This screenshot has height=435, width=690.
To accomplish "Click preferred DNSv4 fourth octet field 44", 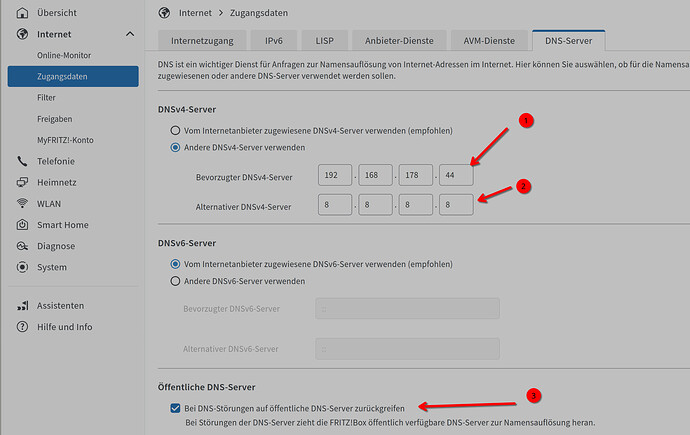I will (456, 175).
